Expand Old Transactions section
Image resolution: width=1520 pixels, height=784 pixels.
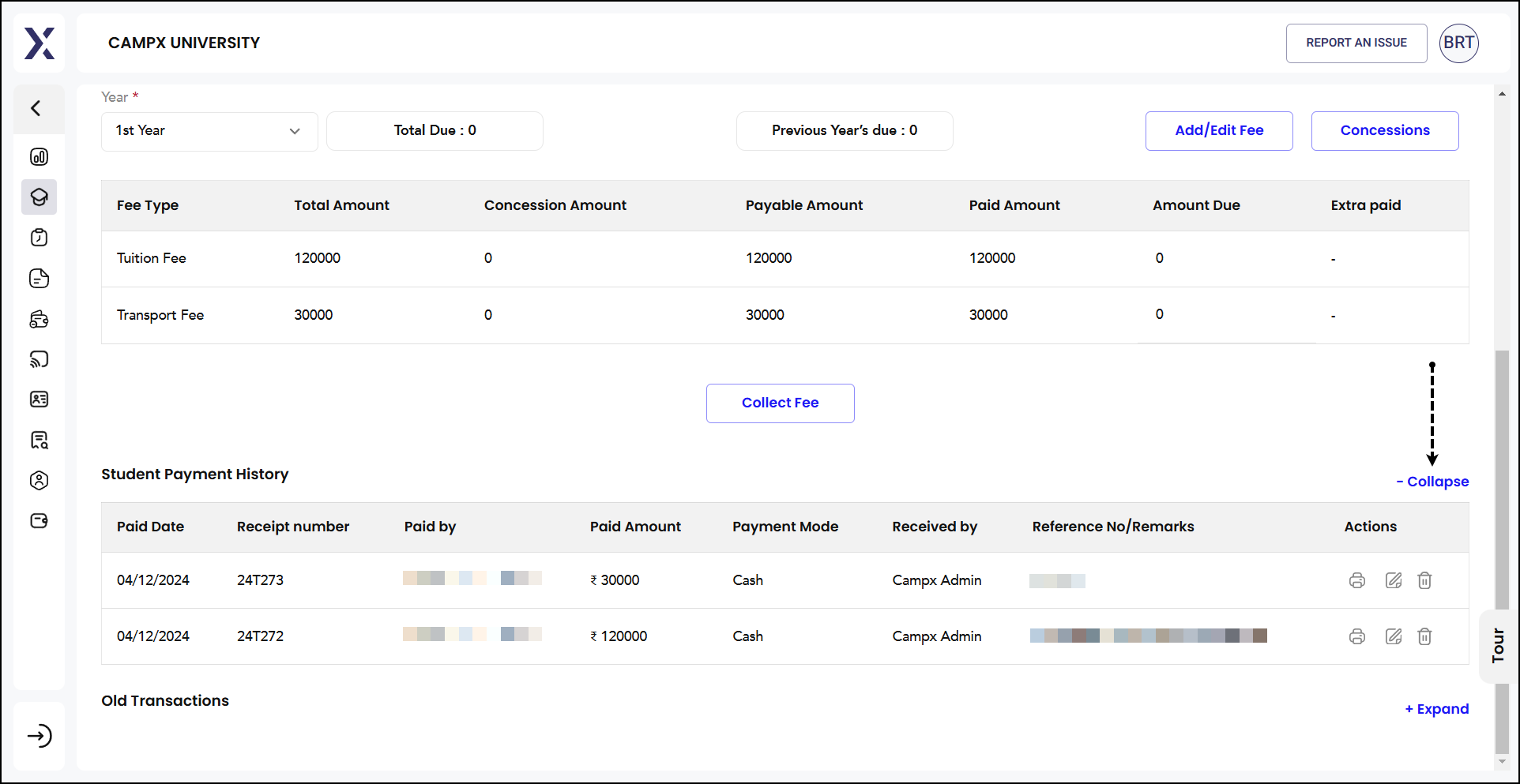(x=1436, y=709)
